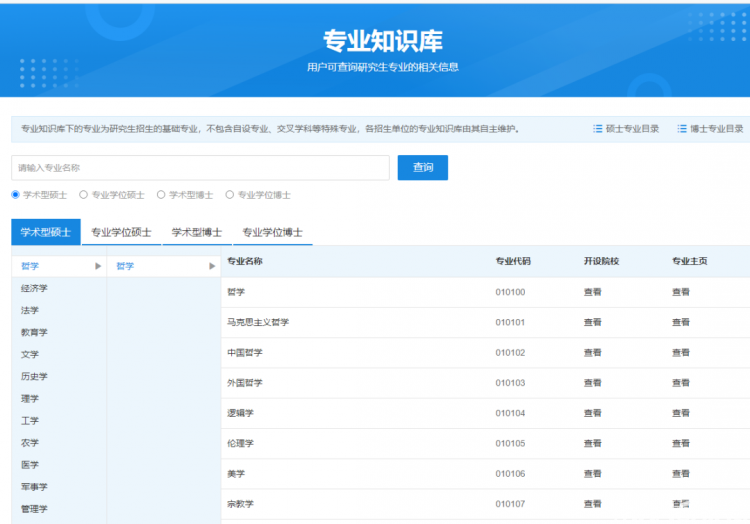Expand the arrow beside second-column 哲学
Image resolution: width=750 pixels, height=524 pixels.
tap(212, 266)
